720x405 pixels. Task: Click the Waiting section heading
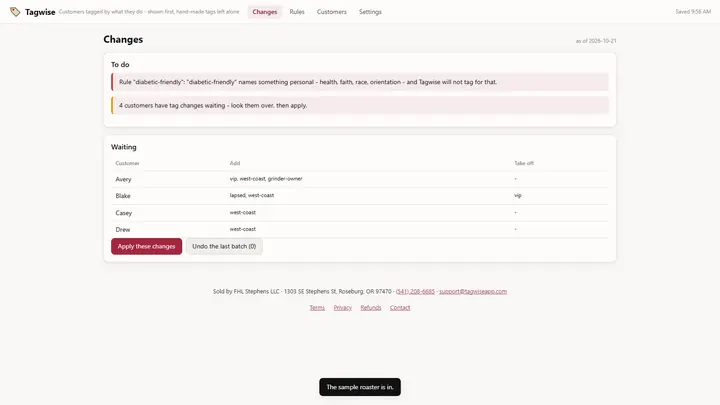pyautogui.click(x=124, y=147)
